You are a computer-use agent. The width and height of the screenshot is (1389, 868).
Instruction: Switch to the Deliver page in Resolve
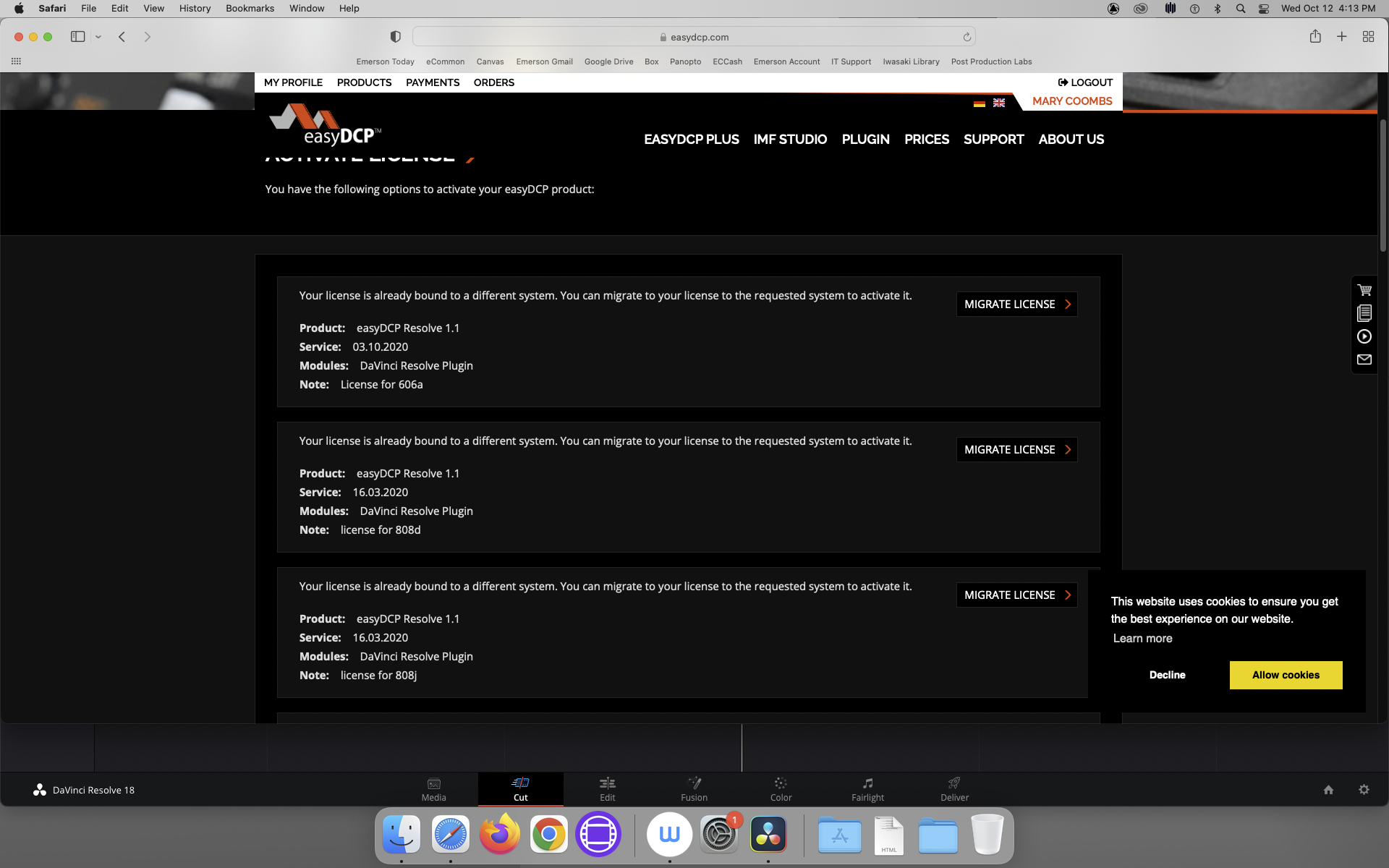(x=955, y=789)
